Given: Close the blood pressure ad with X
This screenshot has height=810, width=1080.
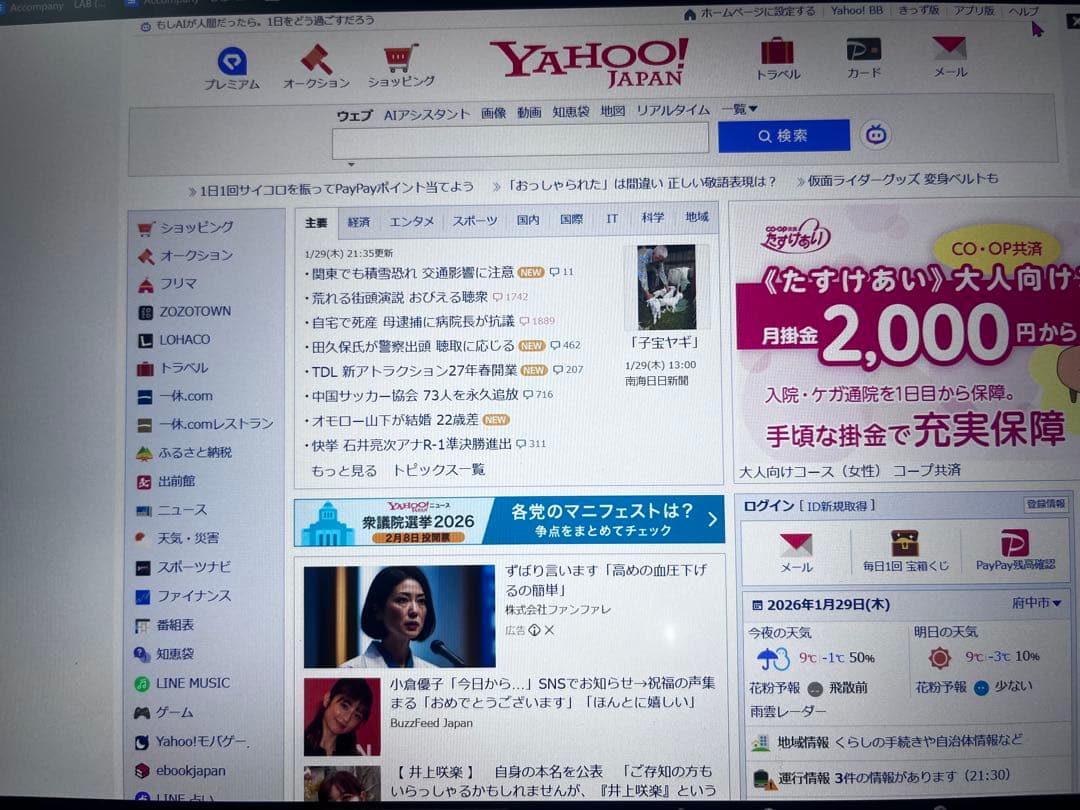Looking at the screenshot, I should (549, 630).
